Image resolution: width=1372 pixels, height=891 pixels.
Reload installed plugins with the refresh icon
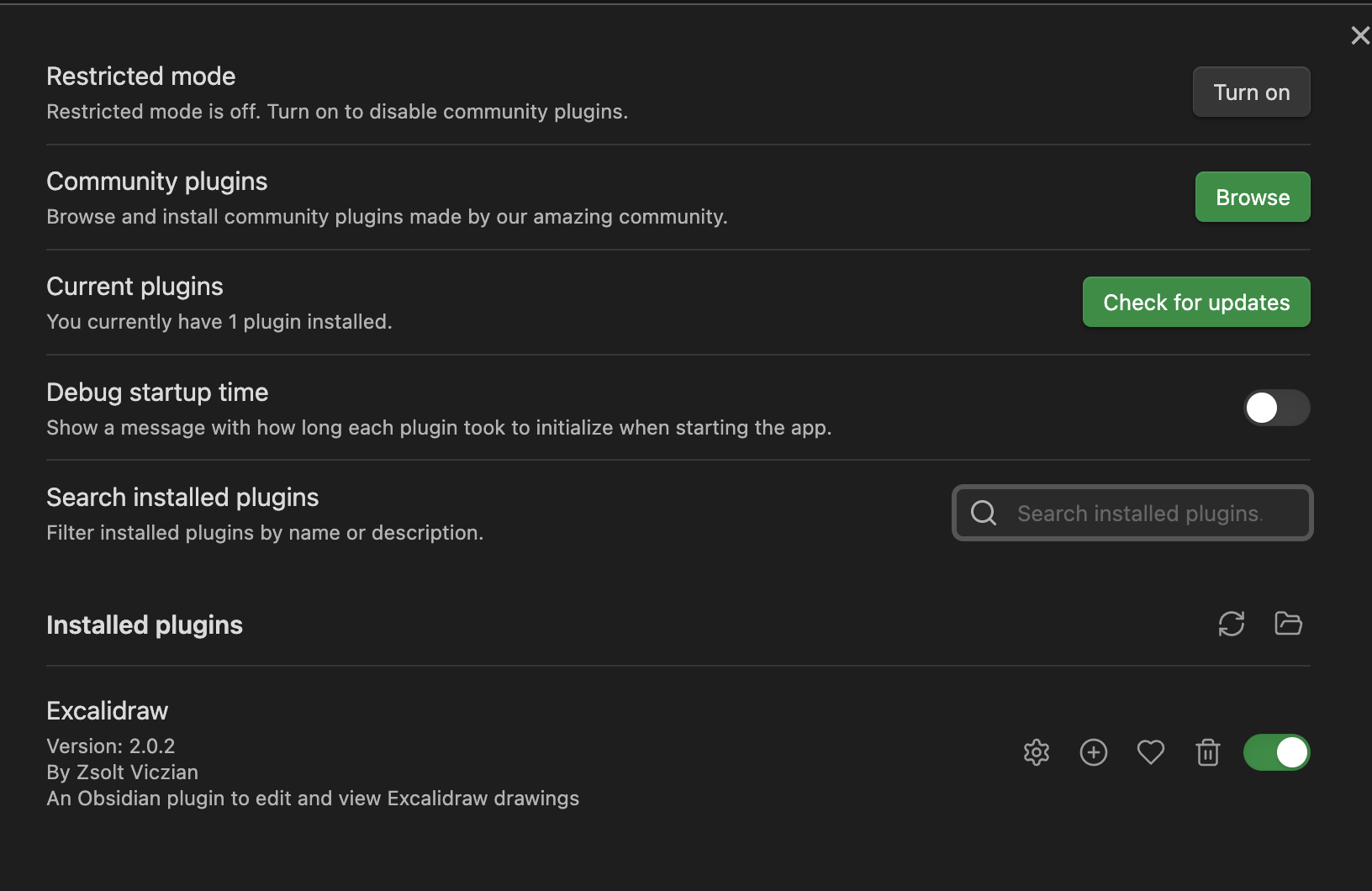pos(1231,624)
